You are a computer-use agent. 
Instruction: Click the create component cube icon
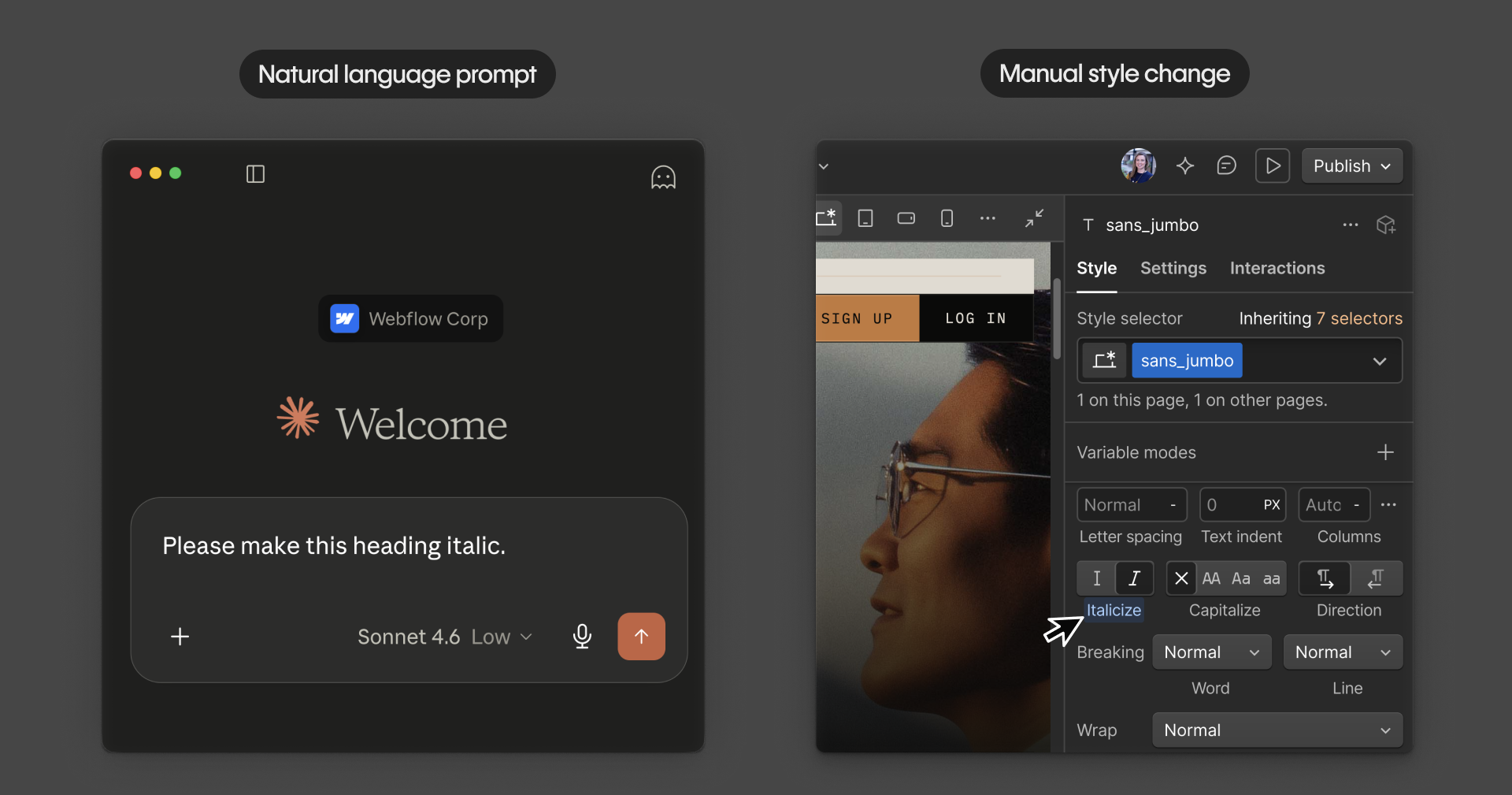(1386, 225)
